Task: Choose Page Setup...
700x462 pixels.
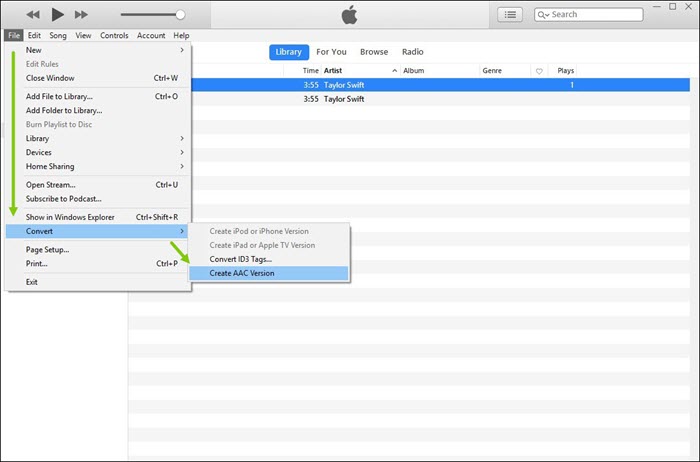Action: (98, 250)
